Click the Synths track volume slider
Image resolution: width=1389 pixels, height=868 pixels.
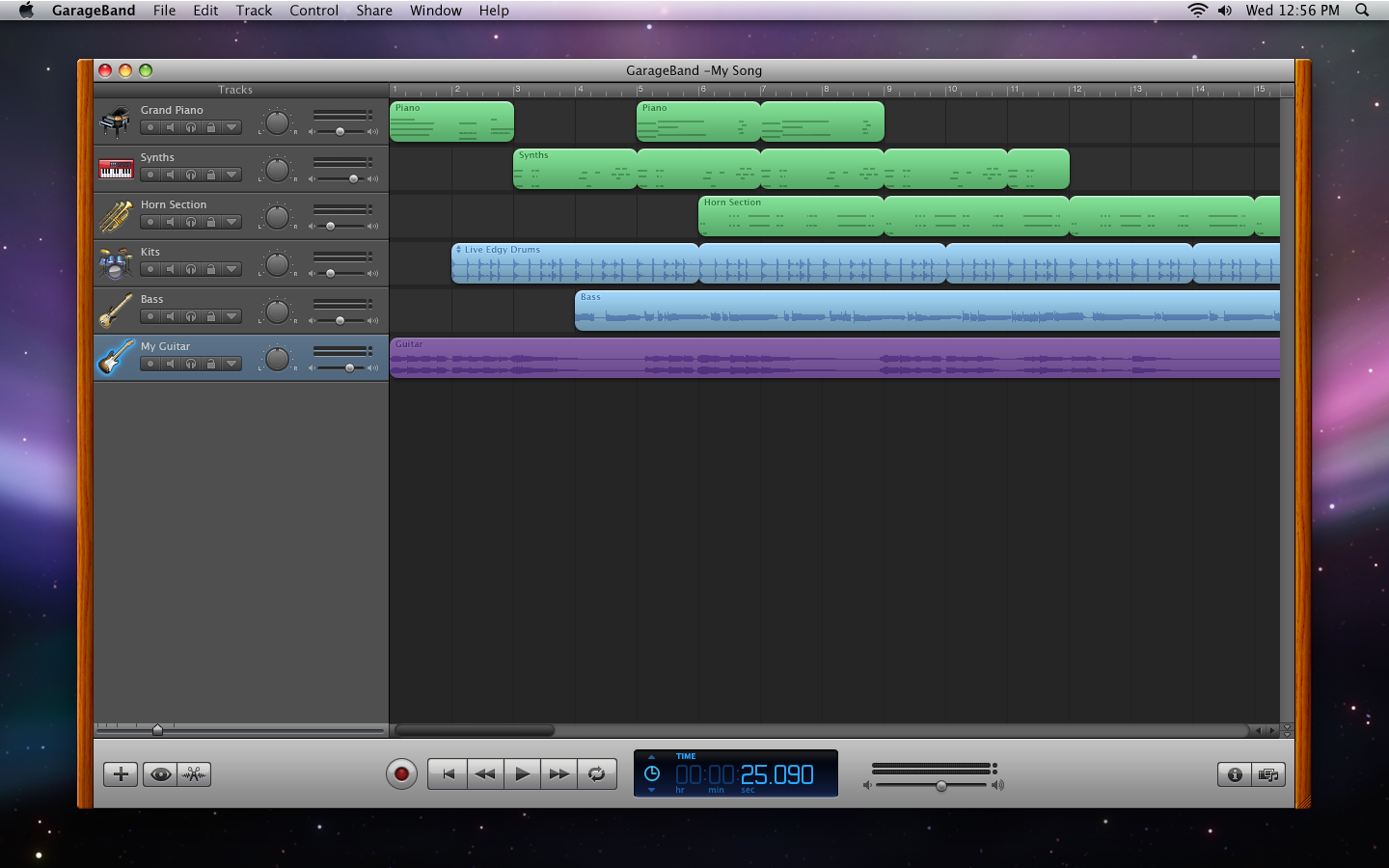tap(342, 178)
